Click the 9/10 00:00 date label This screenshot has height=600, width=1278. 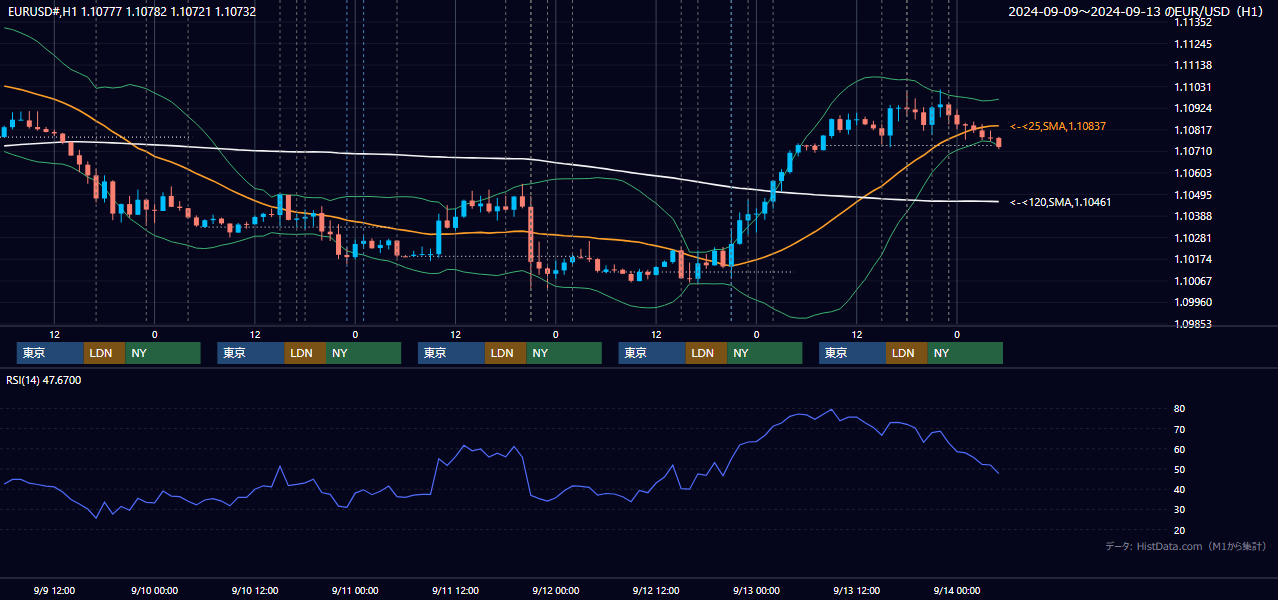(155, 590)
